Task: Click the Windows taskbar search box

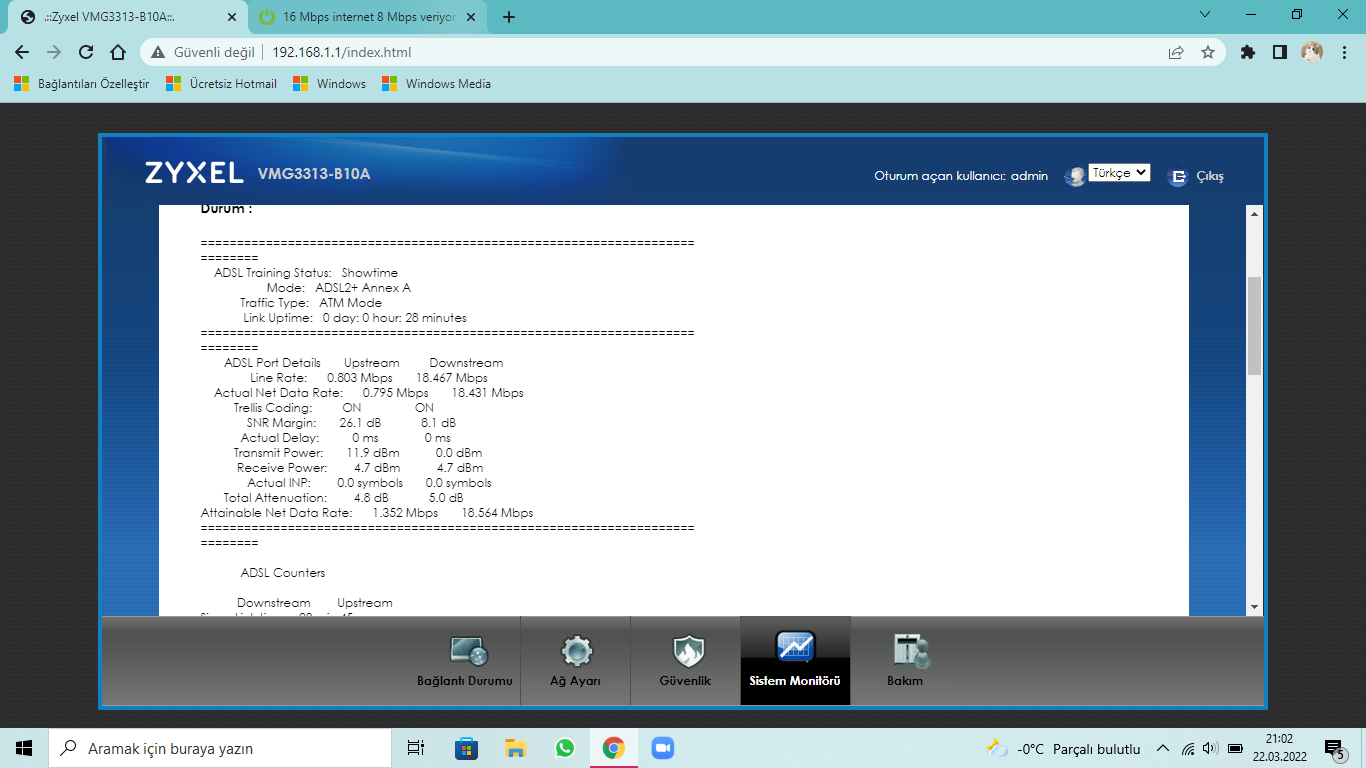Action: click(220, 748)
